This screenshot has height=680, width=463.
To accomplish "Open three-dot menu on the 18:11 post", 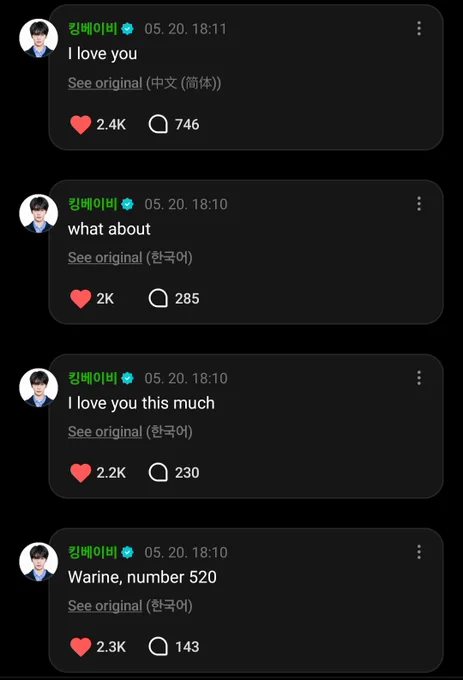I will click(x=419, y=29).
